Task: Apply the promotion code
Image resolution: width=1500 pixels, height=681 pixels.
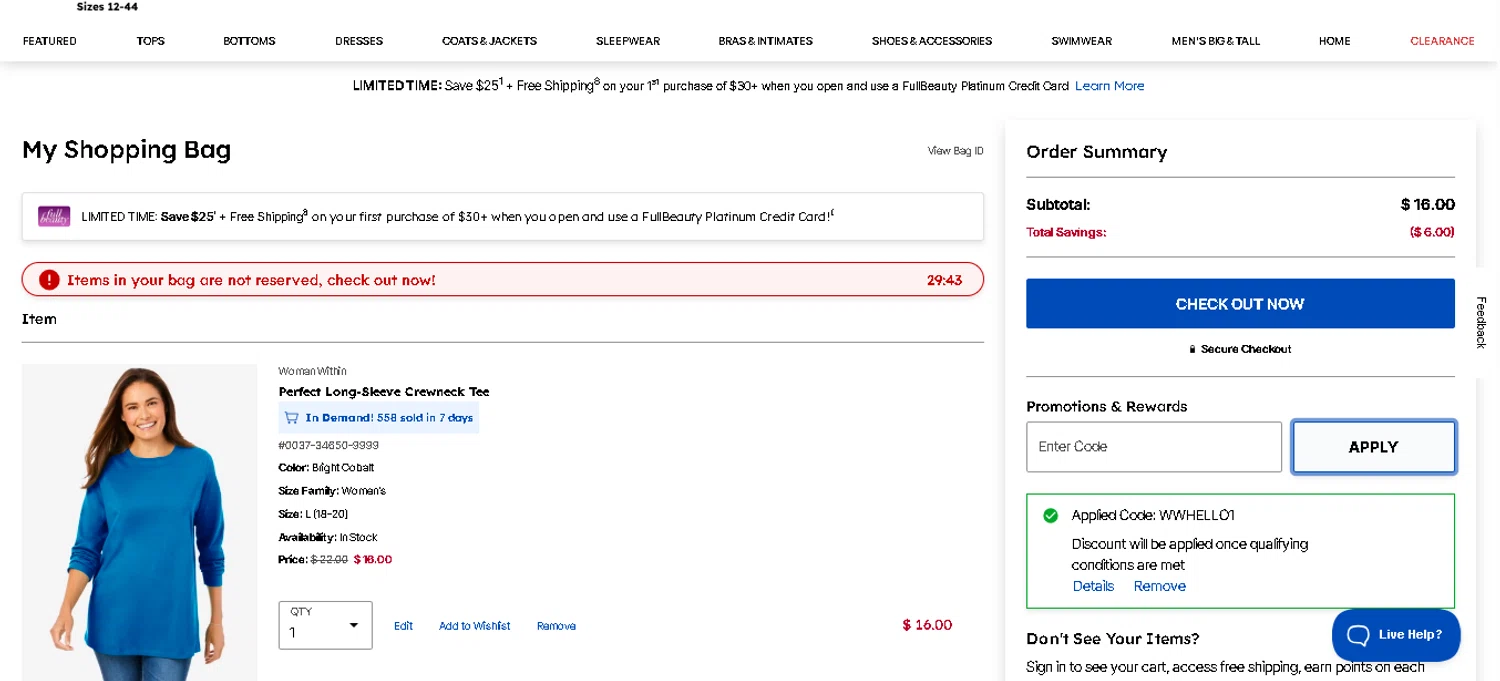Action: (x=1373, y=447)
